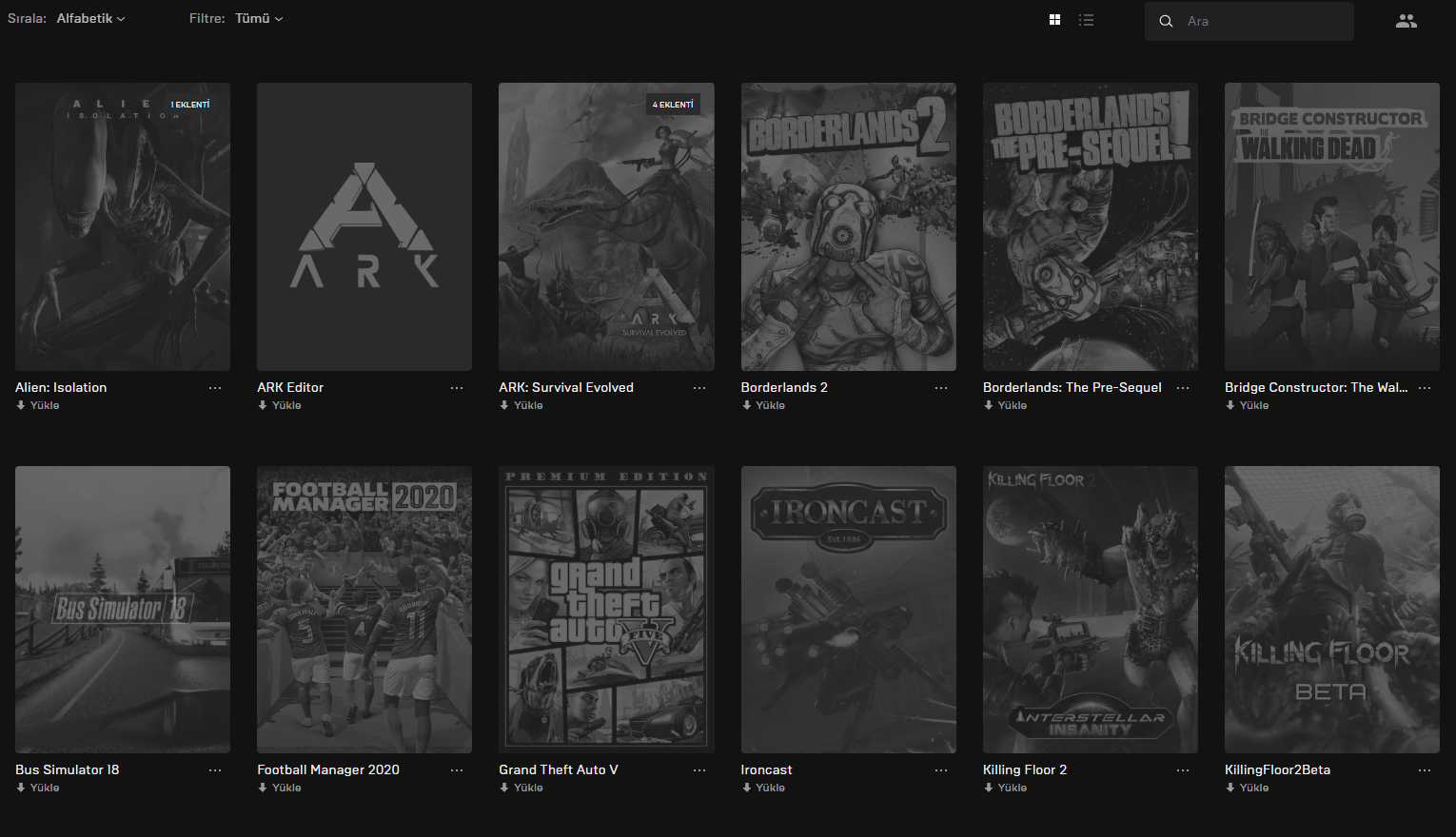Click the Borderlands 2 title text

(784, 387)
